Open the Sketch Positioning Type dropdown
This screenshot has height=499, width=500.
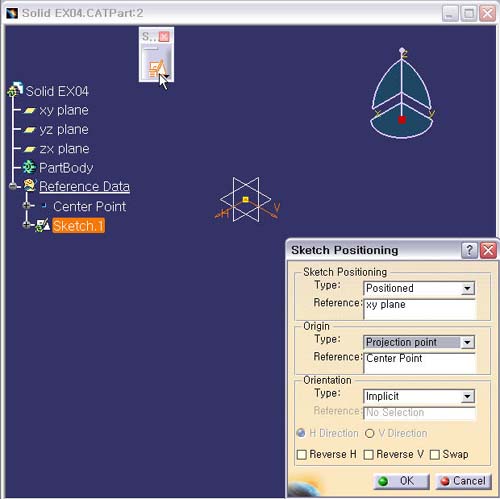[x=467, y=288]
